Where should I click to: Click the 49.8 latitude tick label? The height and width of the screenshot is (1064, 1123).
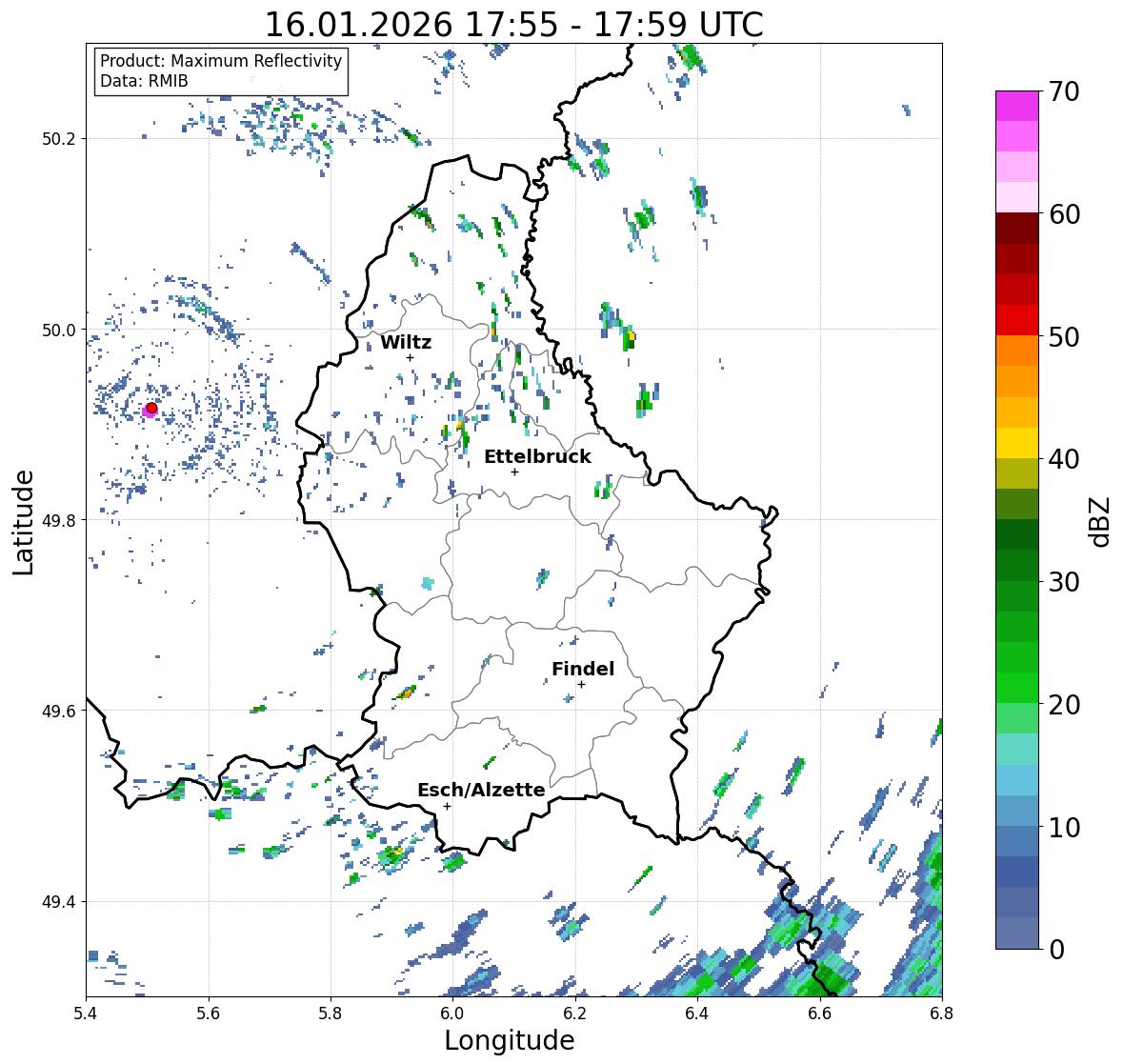tap(59, 520)
